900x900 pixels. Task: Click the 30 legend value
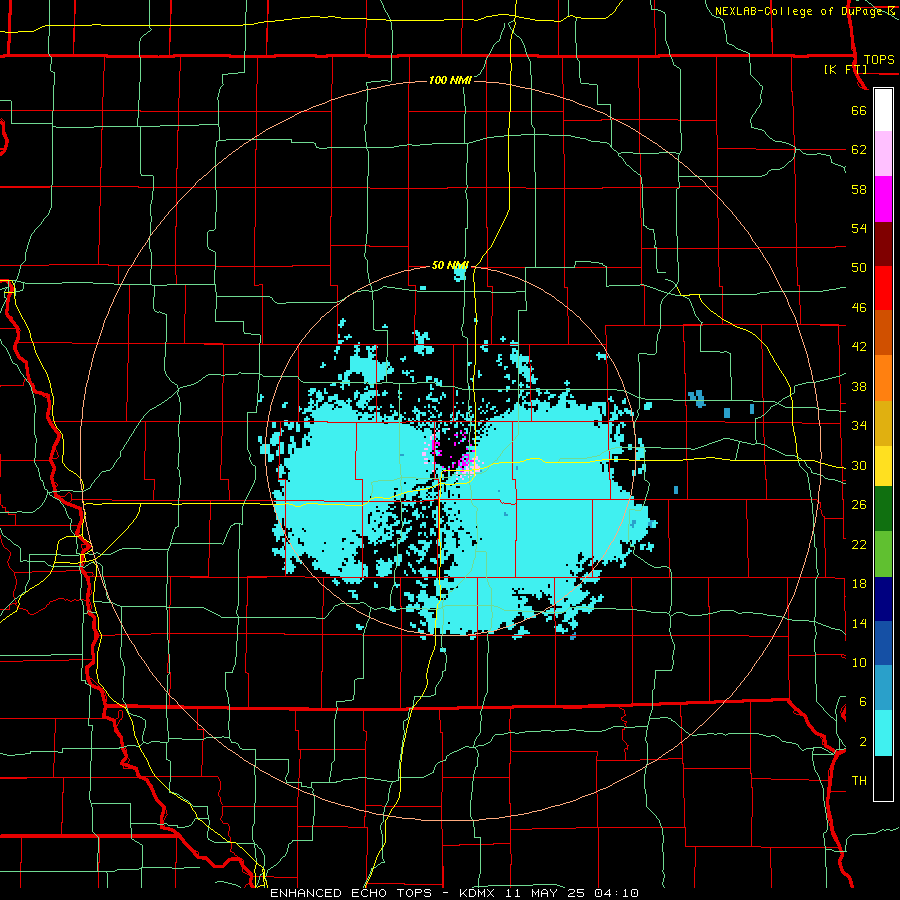859,465
